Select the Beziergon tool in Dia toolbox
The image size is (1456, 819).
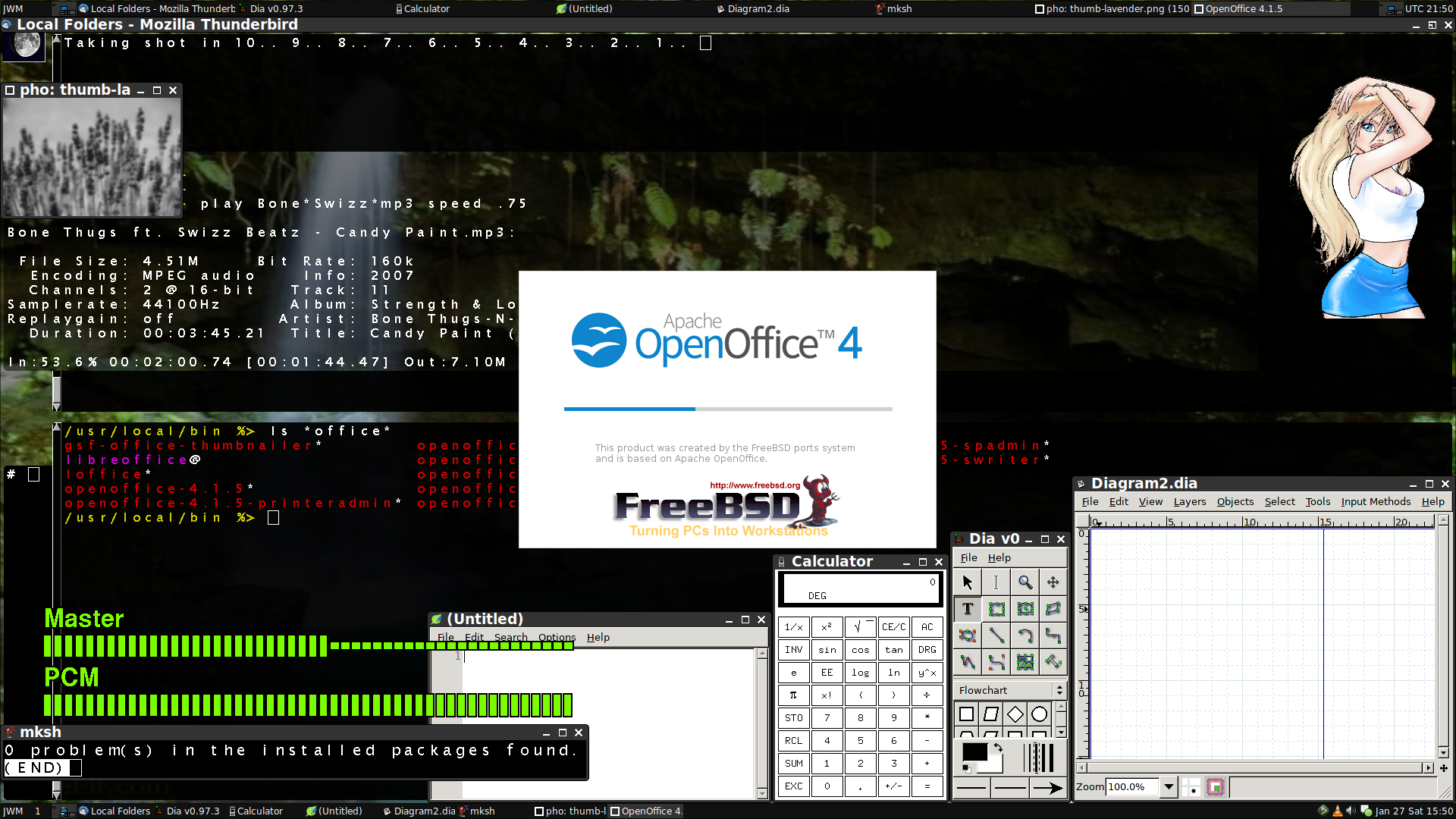(967, 635)
